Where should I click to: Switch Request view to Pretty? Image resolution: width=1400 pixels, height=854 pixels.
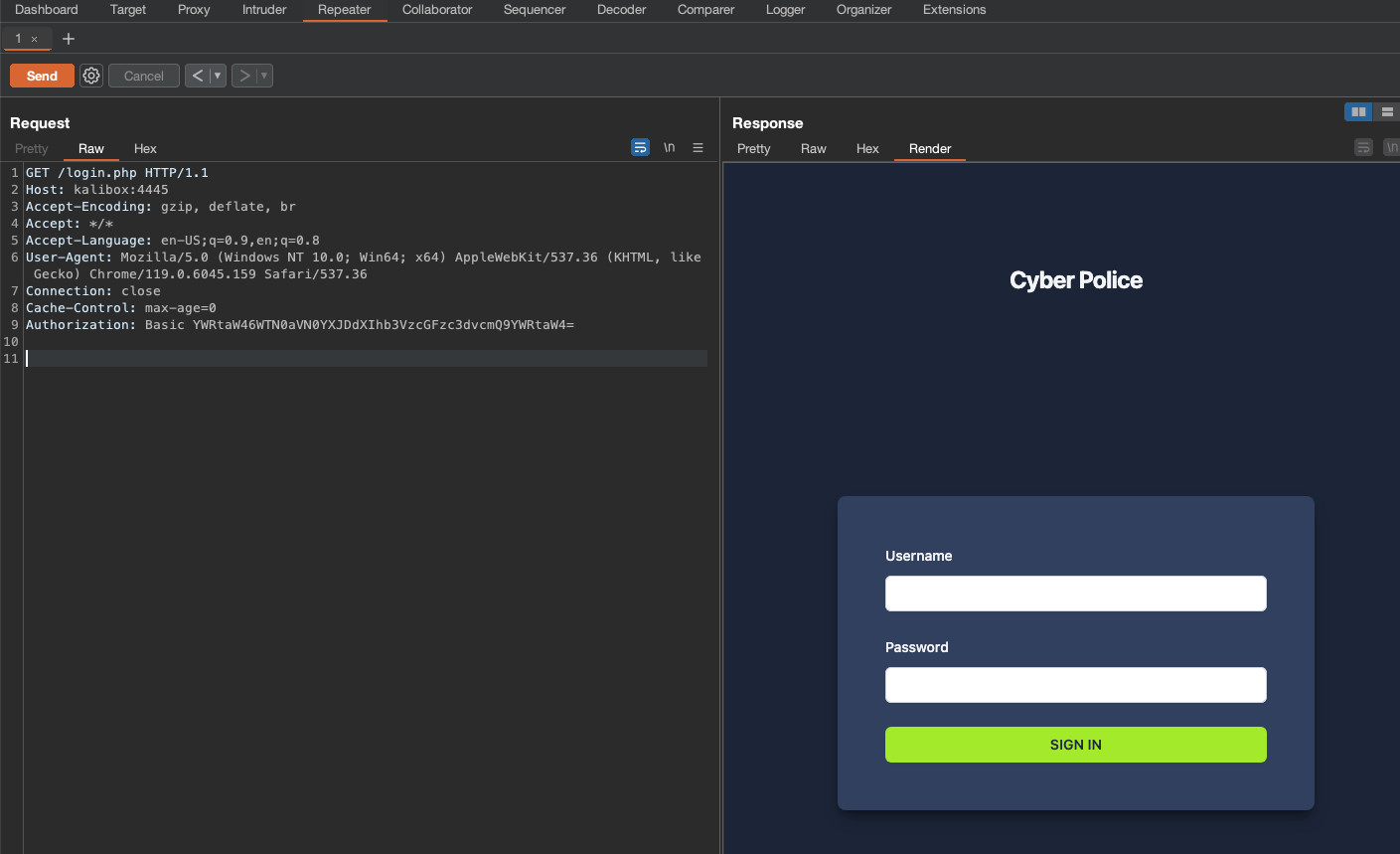(x=32, y=148)
